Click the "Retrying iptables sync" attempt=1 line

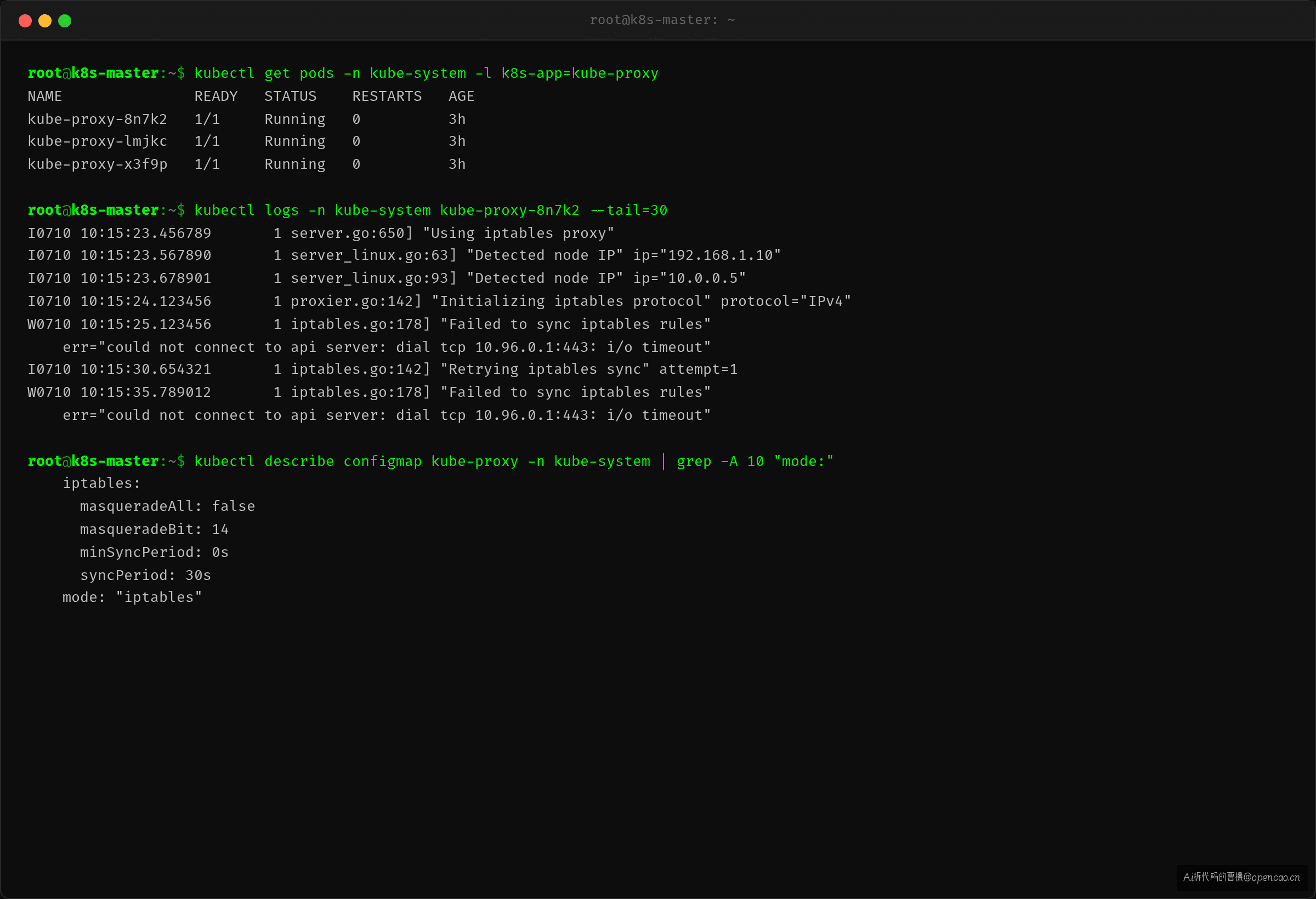[383, 369]
